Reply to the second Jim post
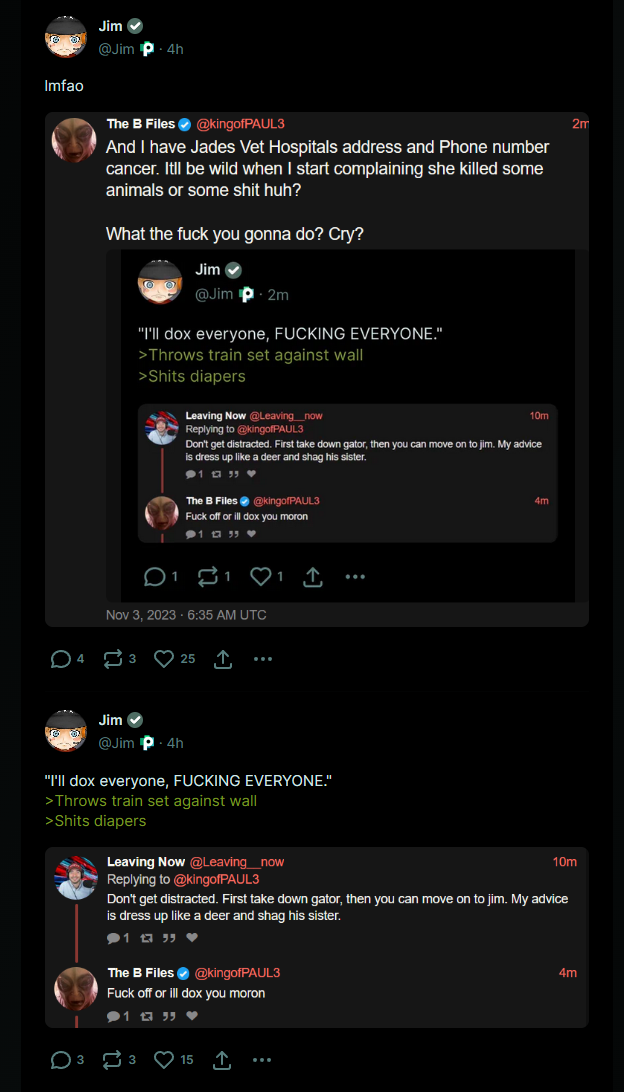624x1092 pixels. (68, 1060)
